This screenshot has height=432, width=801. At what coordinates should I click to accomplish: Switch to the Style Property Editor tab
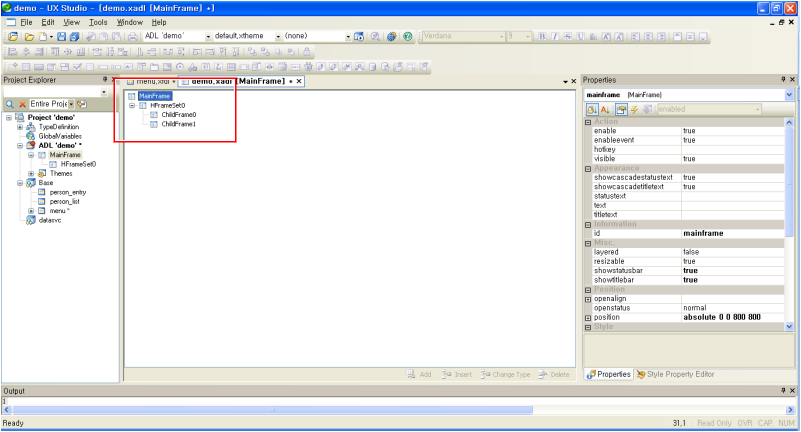coord(679,374)
